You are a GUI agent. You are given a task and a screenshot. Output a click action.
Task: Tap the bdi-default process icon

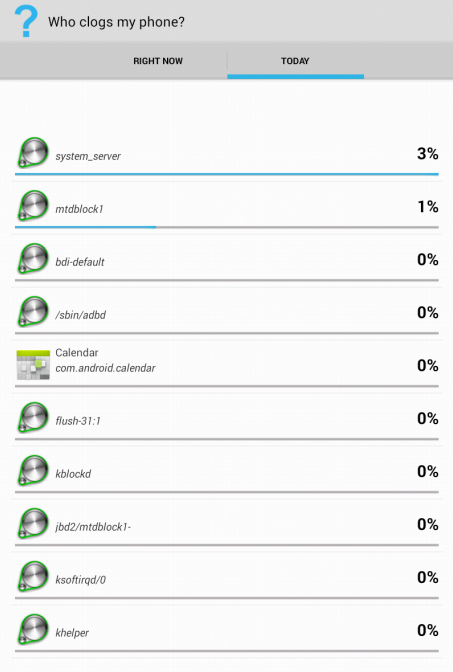pos(33,258)
